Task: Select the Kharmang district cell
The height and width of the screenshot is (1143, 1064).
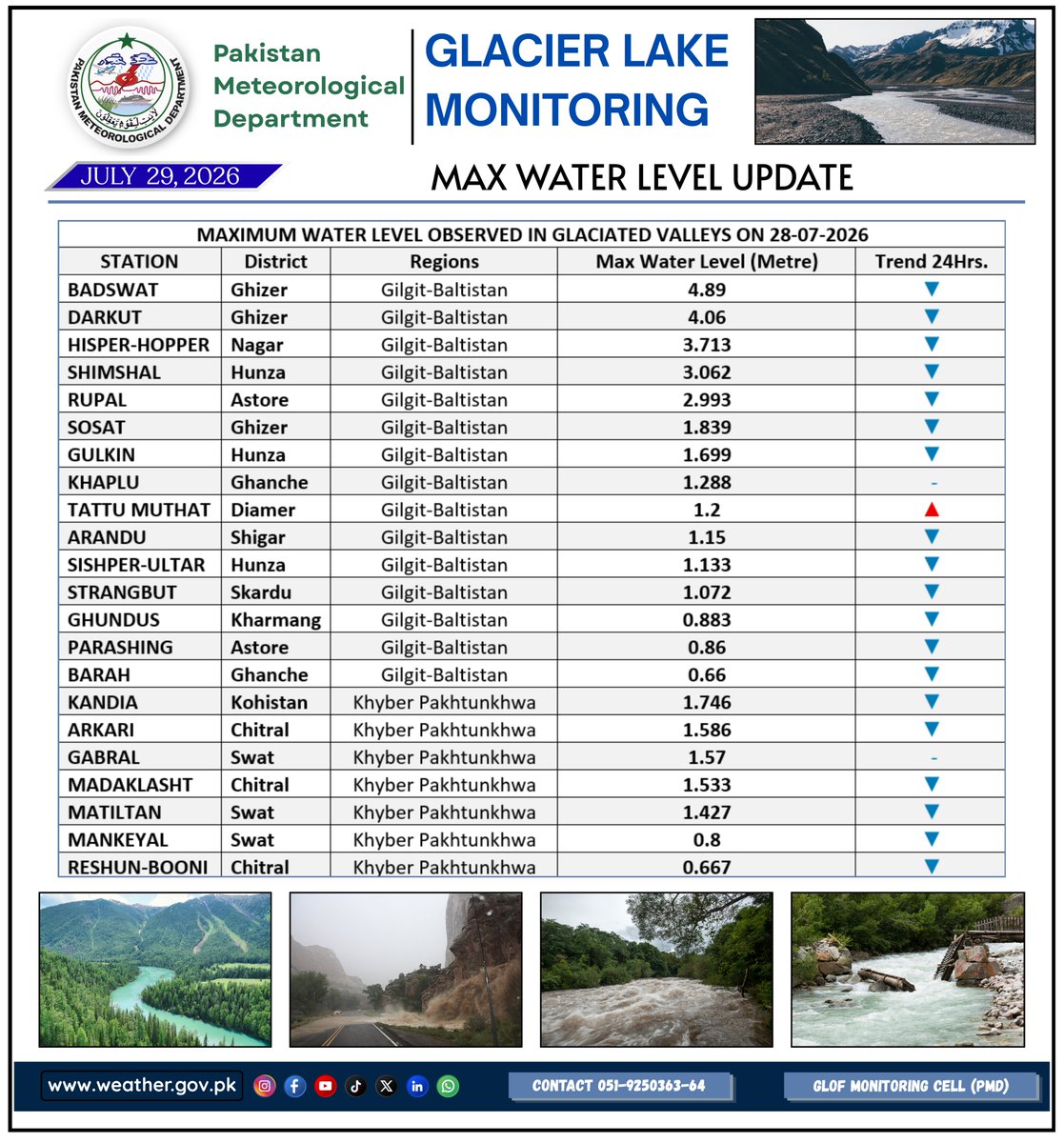Action: (x=275, y=620)
